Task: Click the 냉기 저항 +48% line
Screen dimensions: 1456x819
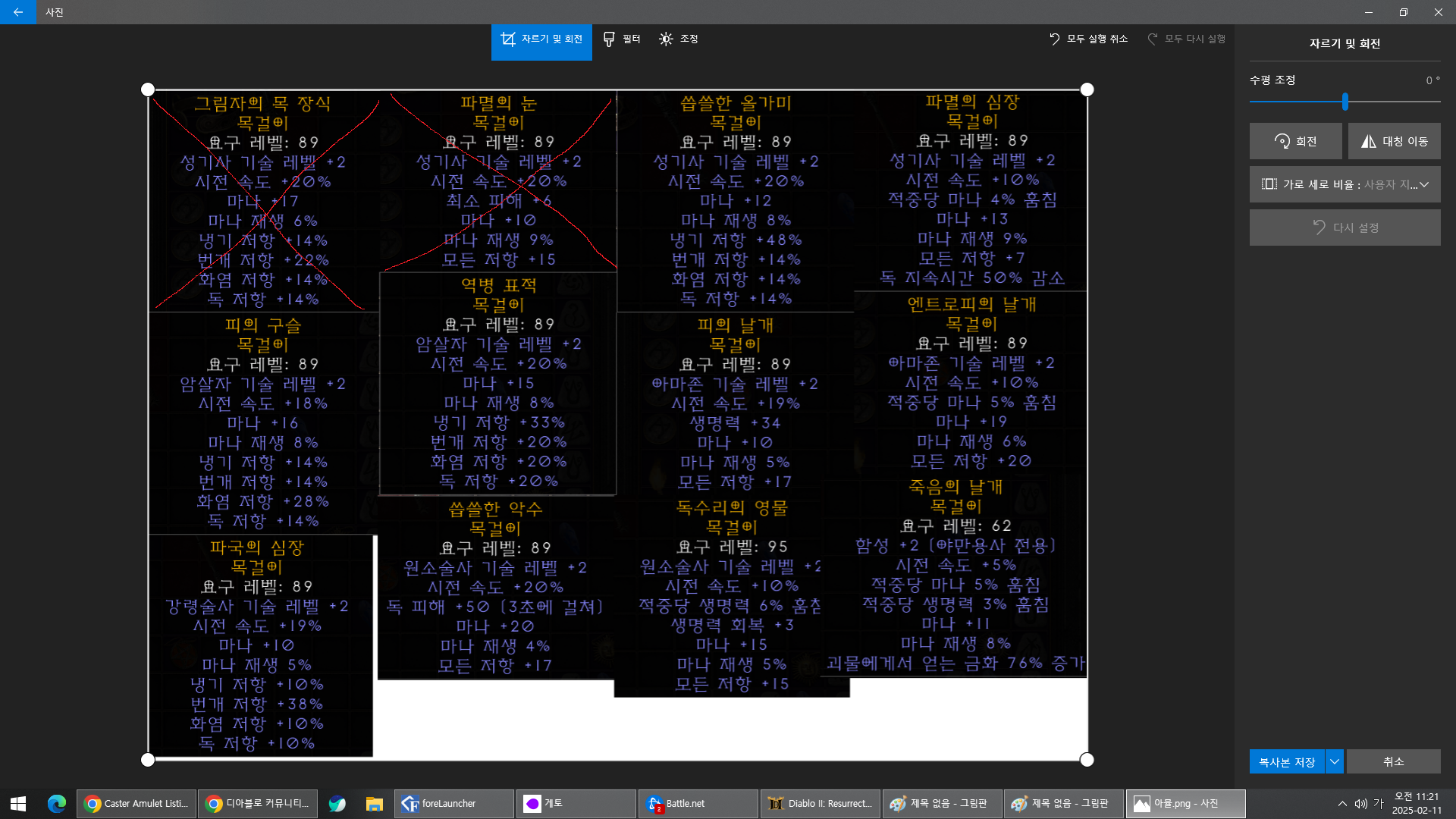Action: (x=736, y=240)
